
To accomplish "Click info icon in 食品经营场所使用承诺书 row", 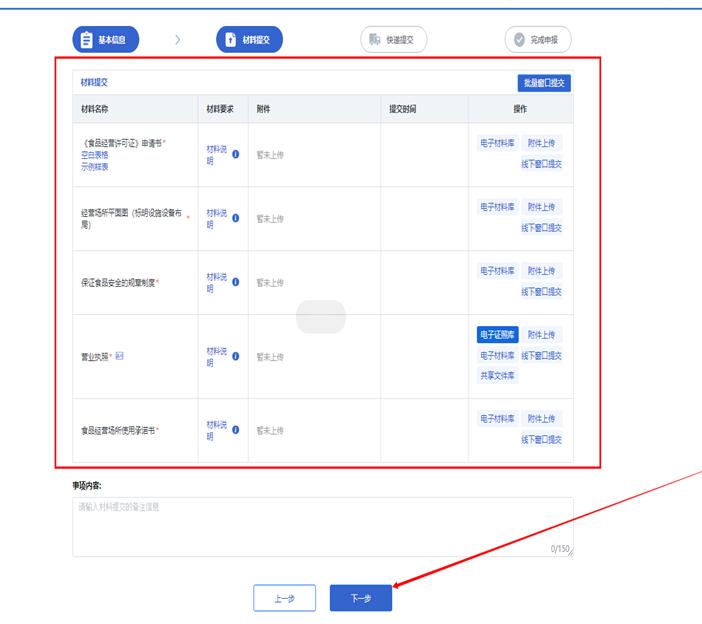I will click(235, 430).
